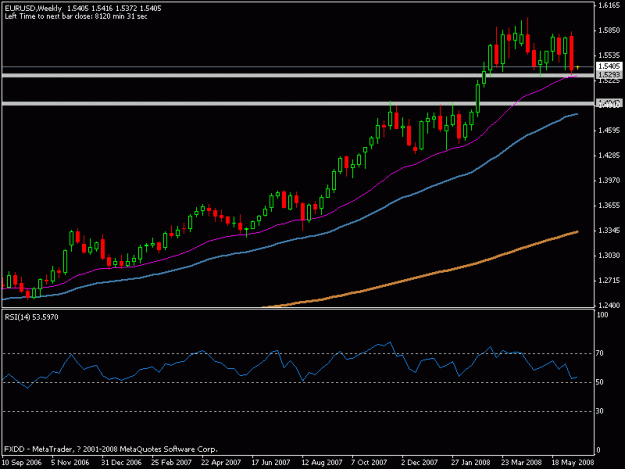Click the 31 Dec 2006 date label

click(121, 463)
